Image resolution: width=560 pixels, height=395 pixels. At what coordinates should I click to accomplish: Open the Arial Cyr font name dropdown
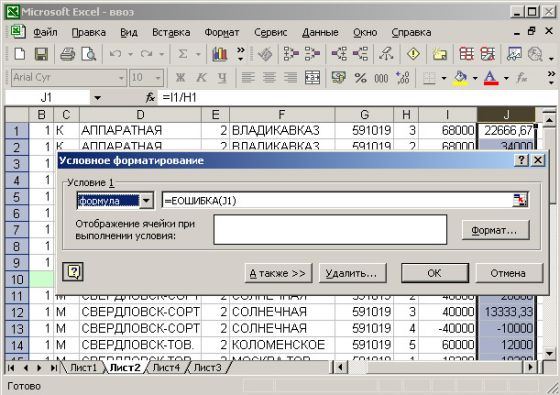[121, 78]
